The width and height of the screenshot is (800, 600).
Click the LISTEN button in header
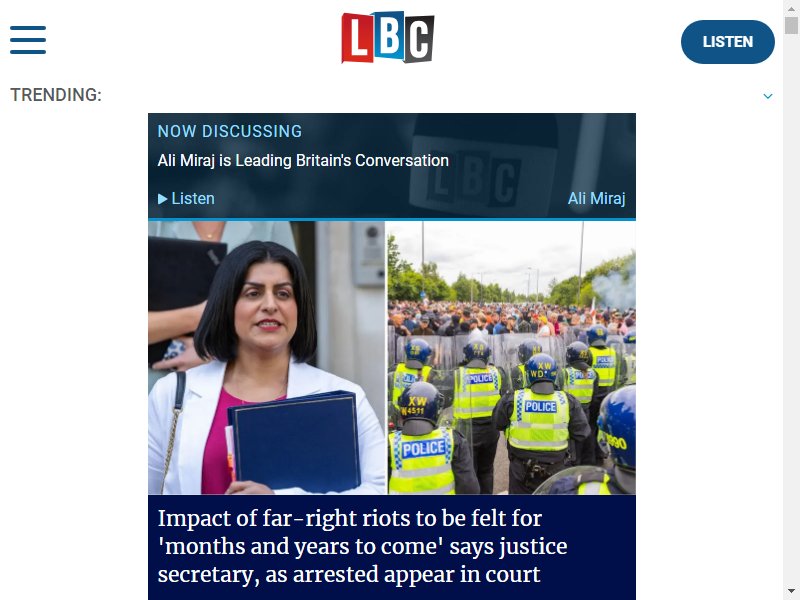[x=728, y=42]
